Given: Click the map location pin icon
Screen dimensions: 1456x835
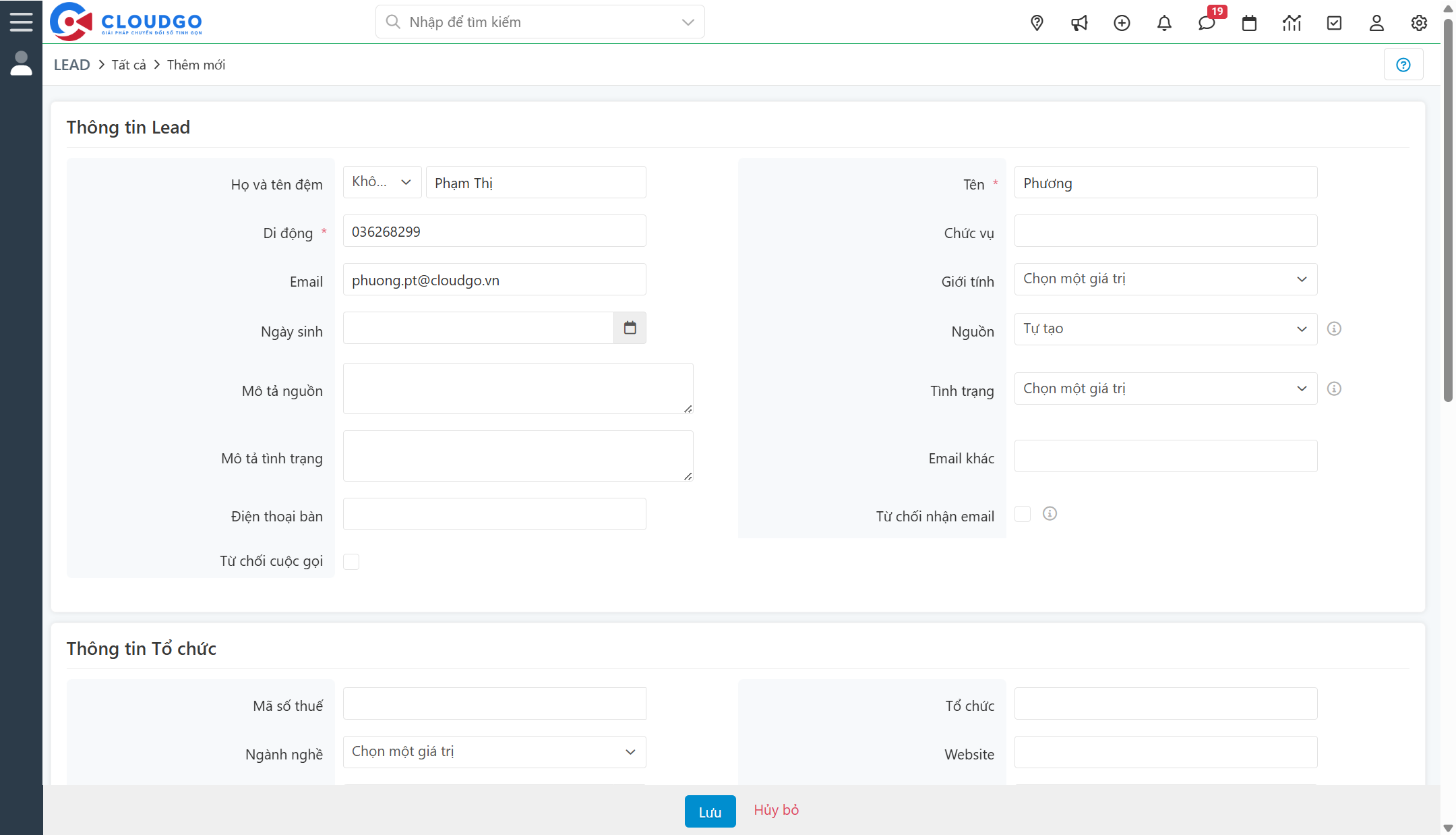Looking at the screenshot, I should click(1037, 23).
